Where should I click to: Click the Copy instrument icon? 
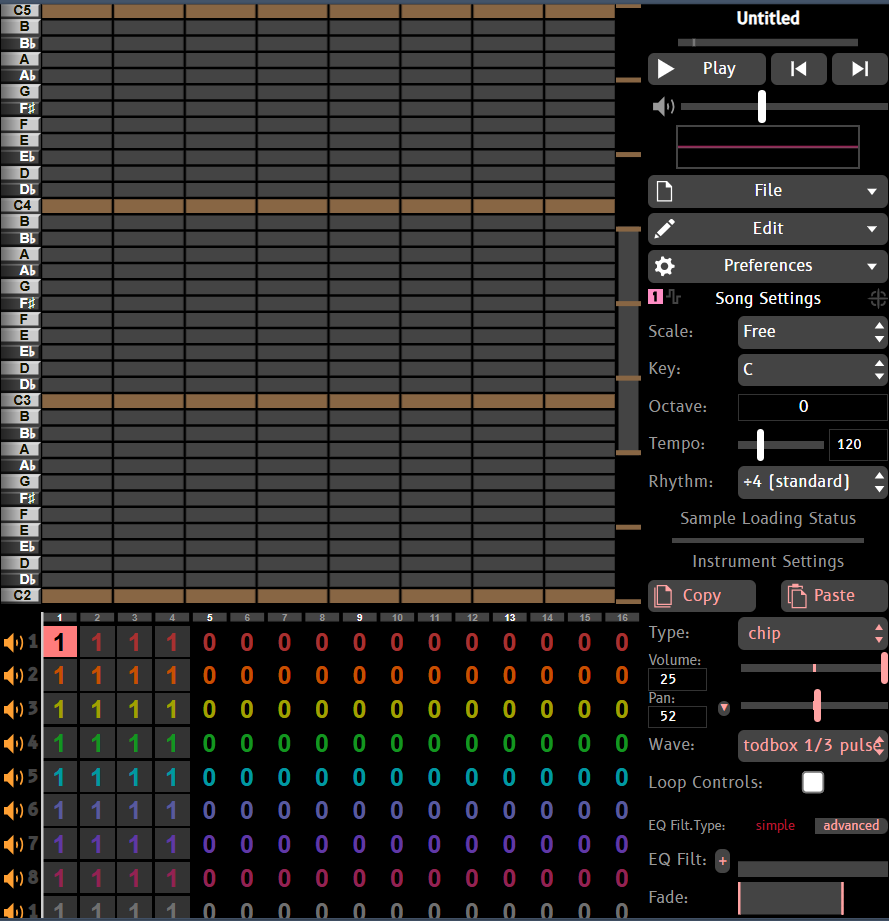663,596
